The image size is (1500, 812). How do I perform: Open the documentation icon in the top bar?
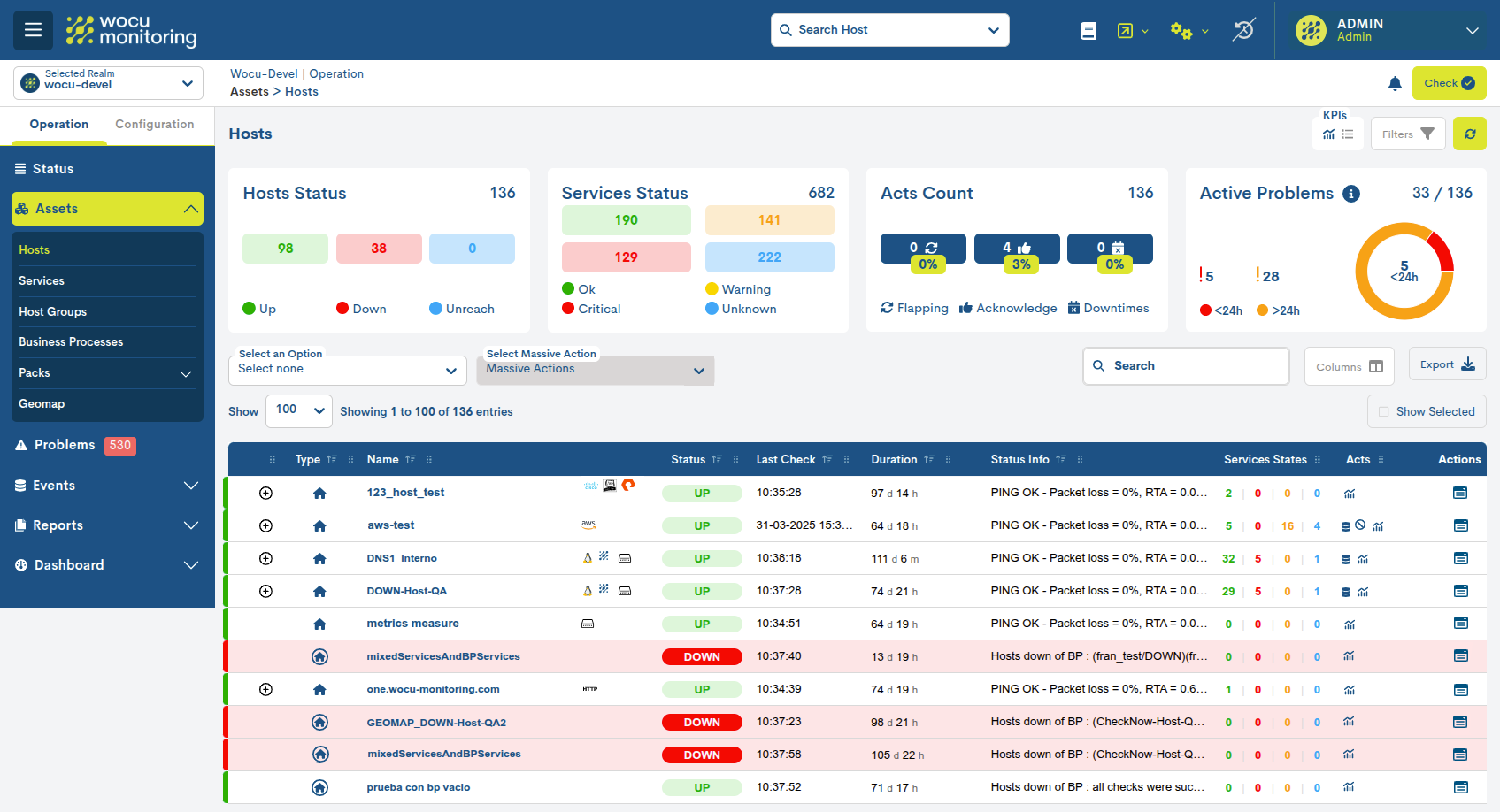click(x=1088, y=29)
